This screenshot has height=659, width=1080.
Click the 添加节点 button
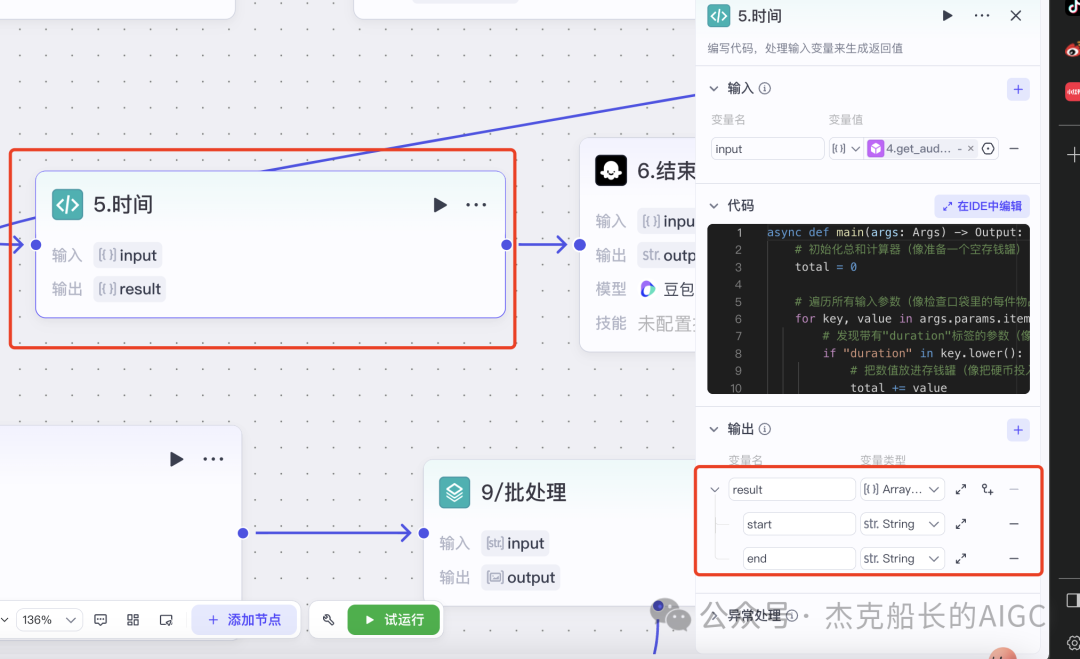pos(245,620)
